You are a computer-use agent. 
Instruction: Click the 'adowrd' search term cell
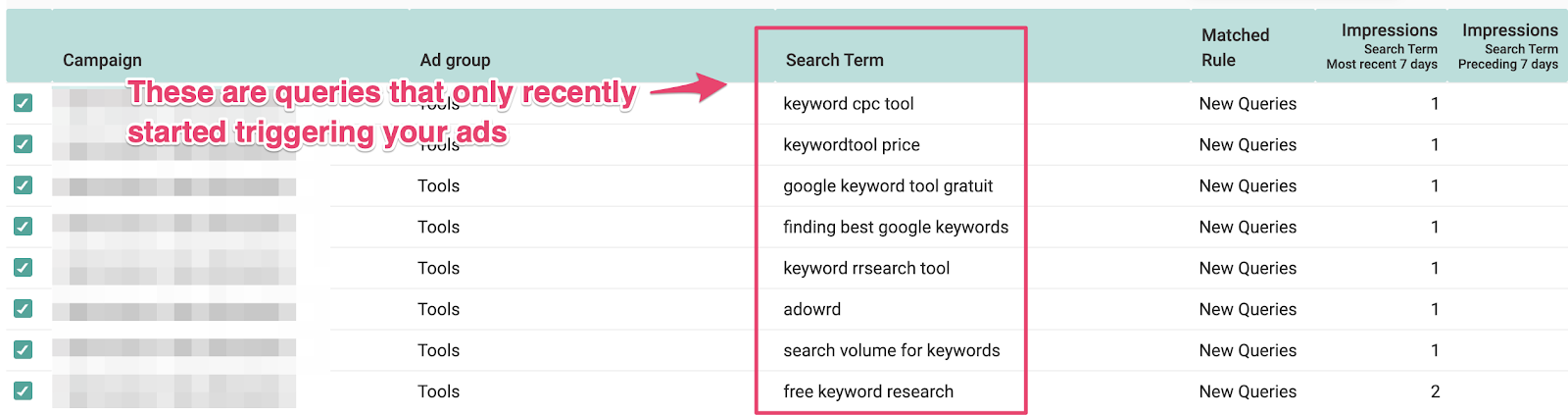[x=812, y=309]
